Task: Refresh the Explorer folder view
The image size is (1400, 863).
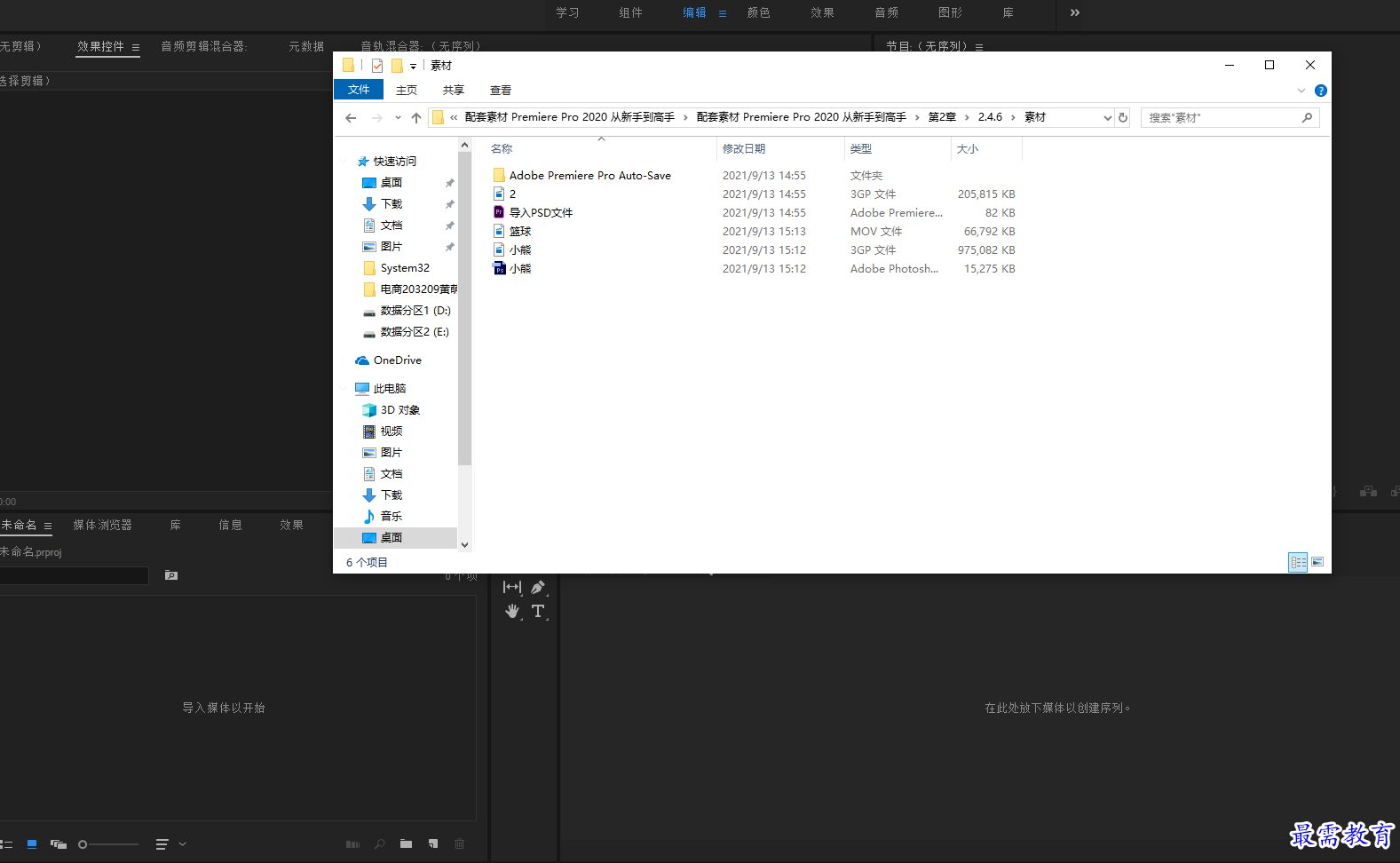Action: pyautogui.click(x=1123, y=117)
